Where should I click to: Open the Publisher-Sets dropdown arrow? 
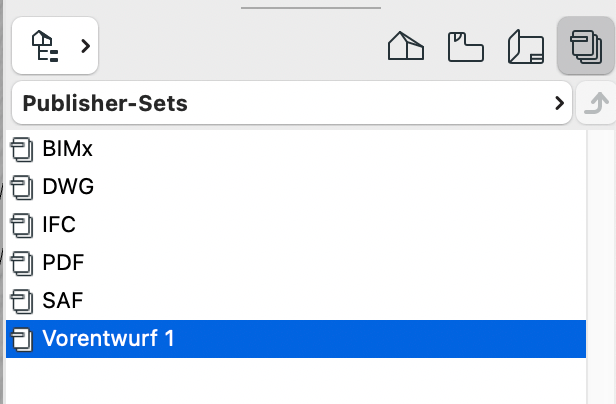(x=559, y=103)
